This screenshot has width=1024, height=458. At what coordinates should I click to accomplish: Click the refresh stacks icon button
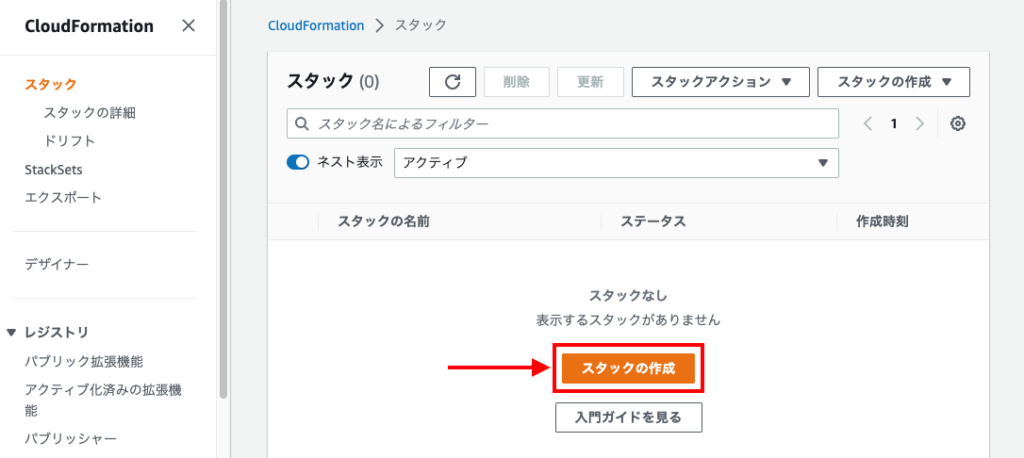coord(452,82)
